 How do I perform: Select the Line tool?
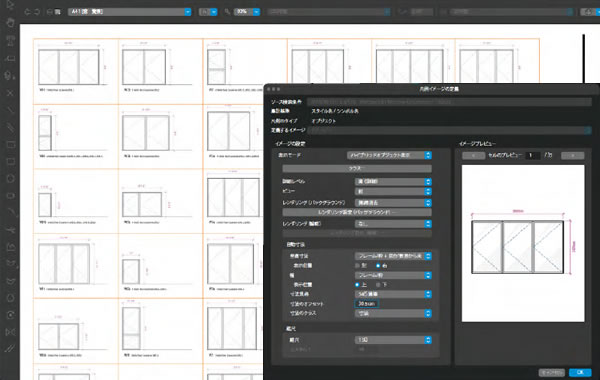click(x=10, y=110)
